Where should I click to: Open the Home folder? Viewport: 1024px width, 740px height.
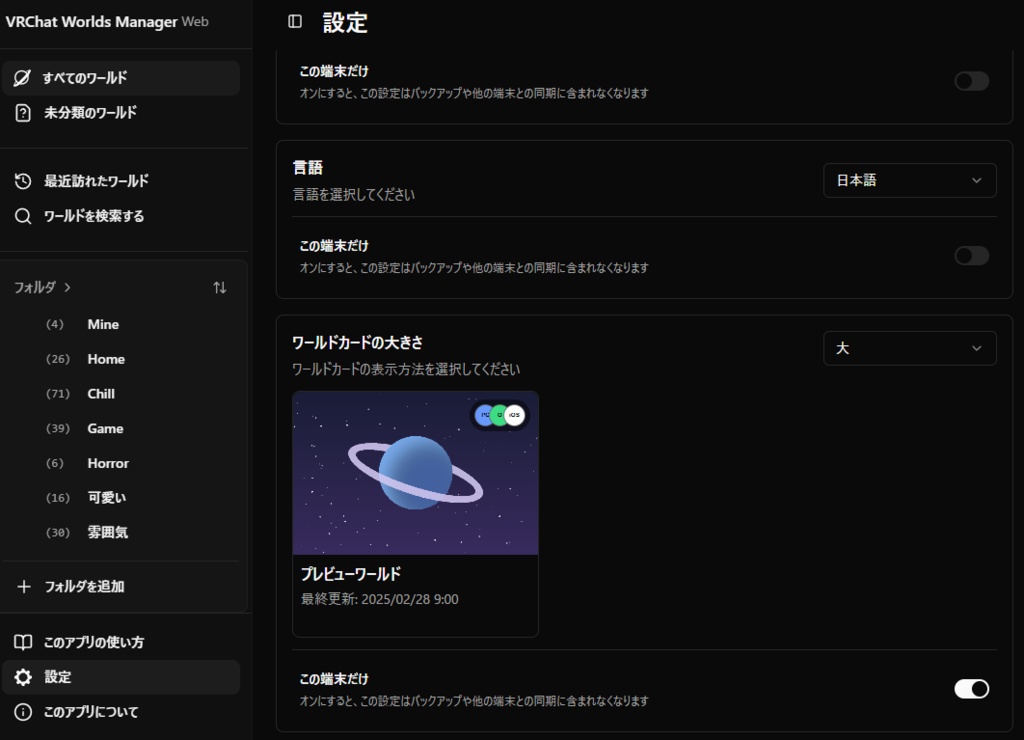pos(106,359)
